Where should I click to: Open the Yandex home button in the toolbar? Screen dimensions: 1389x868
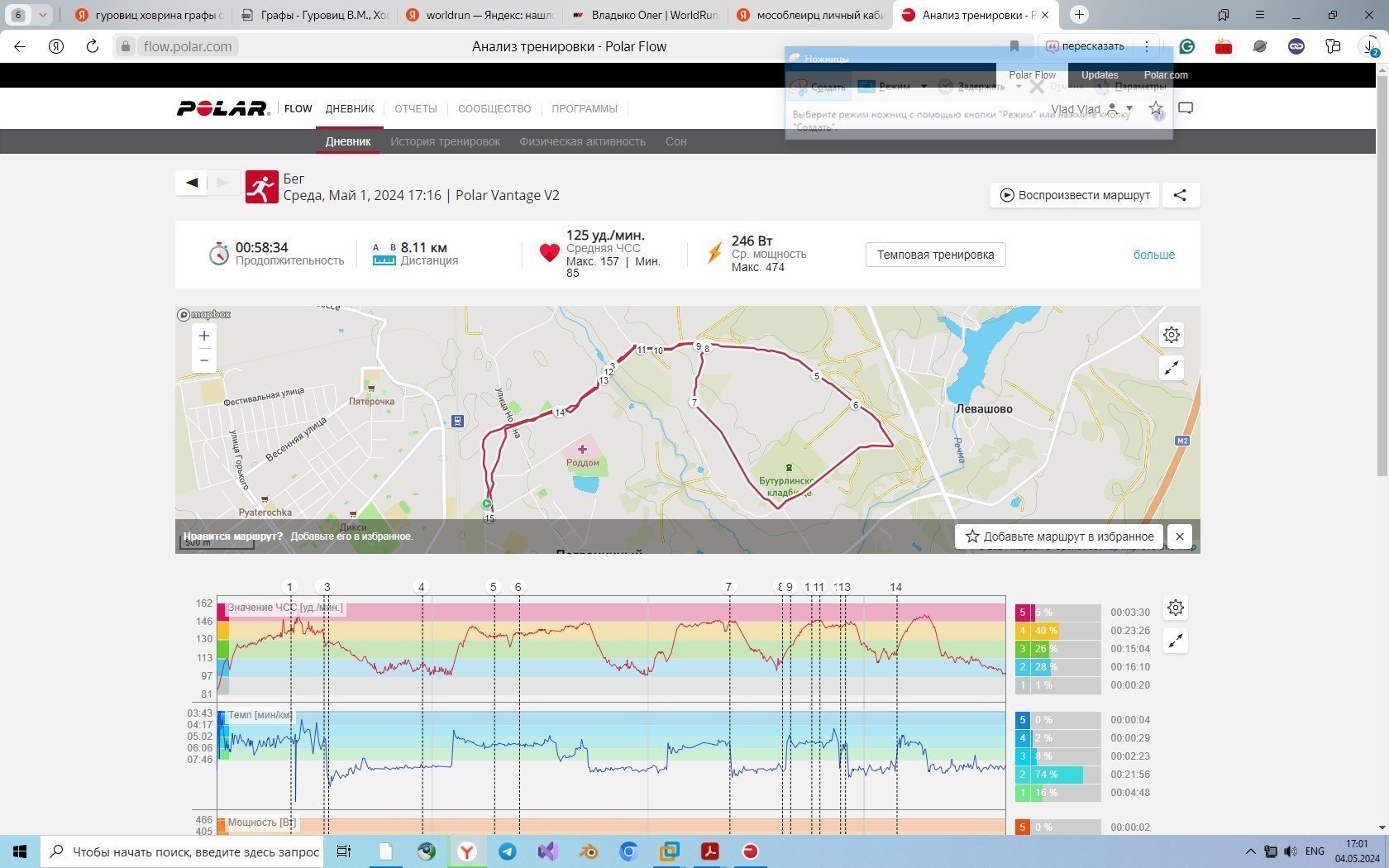[56, 46]
